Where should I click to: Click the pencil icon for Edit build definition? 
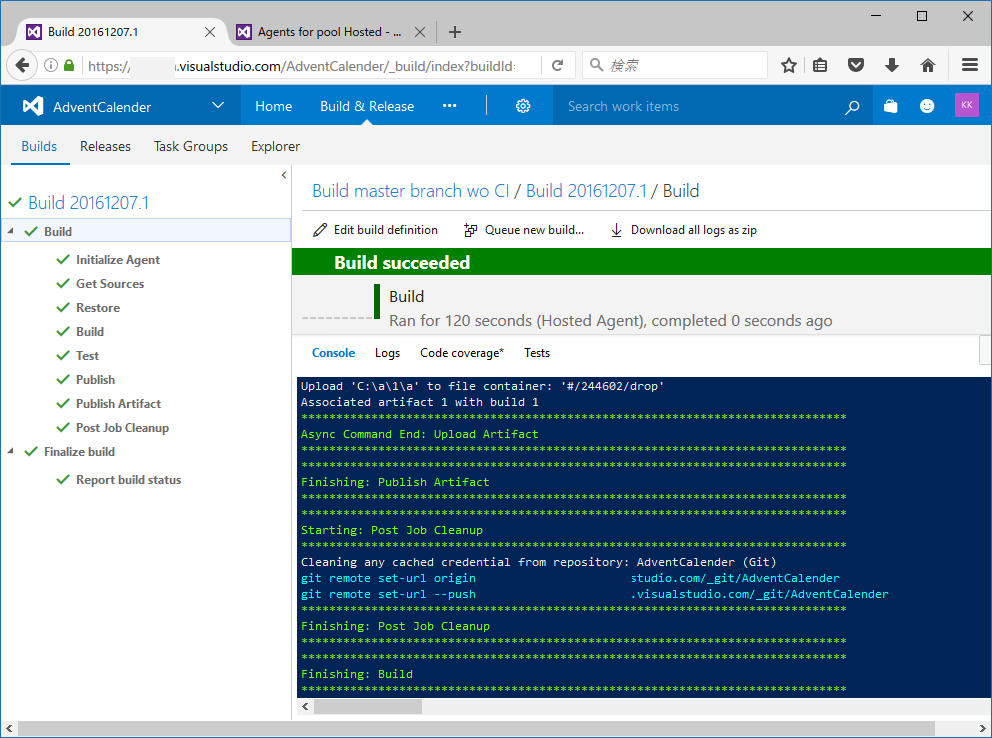pos(320,230)
